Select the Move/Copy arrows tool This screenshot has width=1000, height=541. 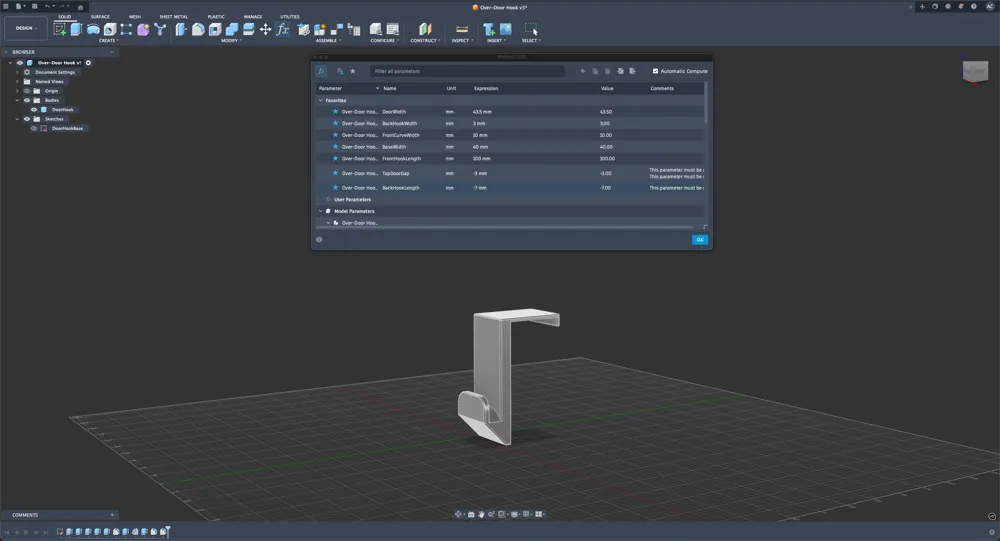point(265,29)
